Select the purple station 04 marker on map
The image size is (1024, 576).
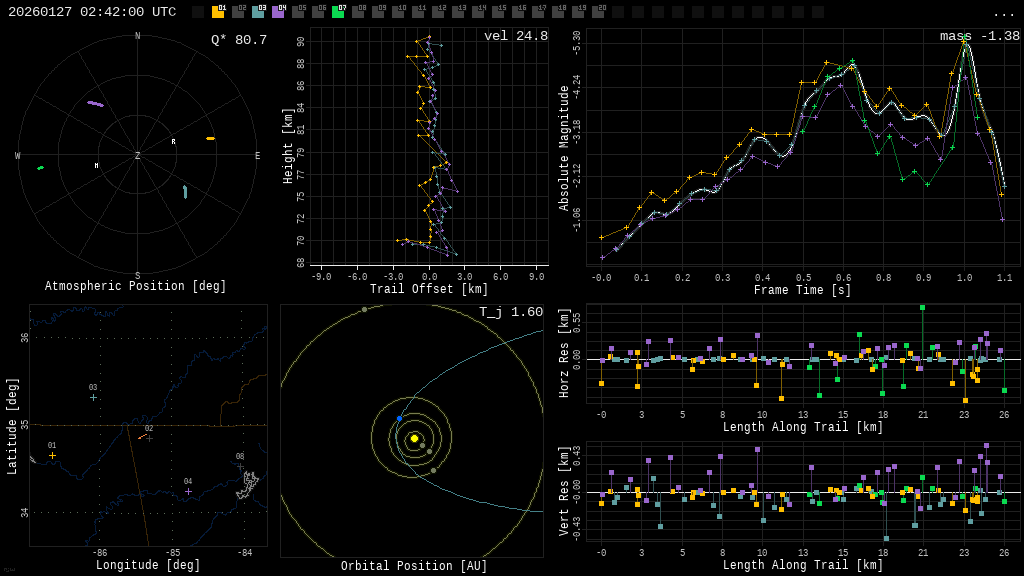click(188, 491)
